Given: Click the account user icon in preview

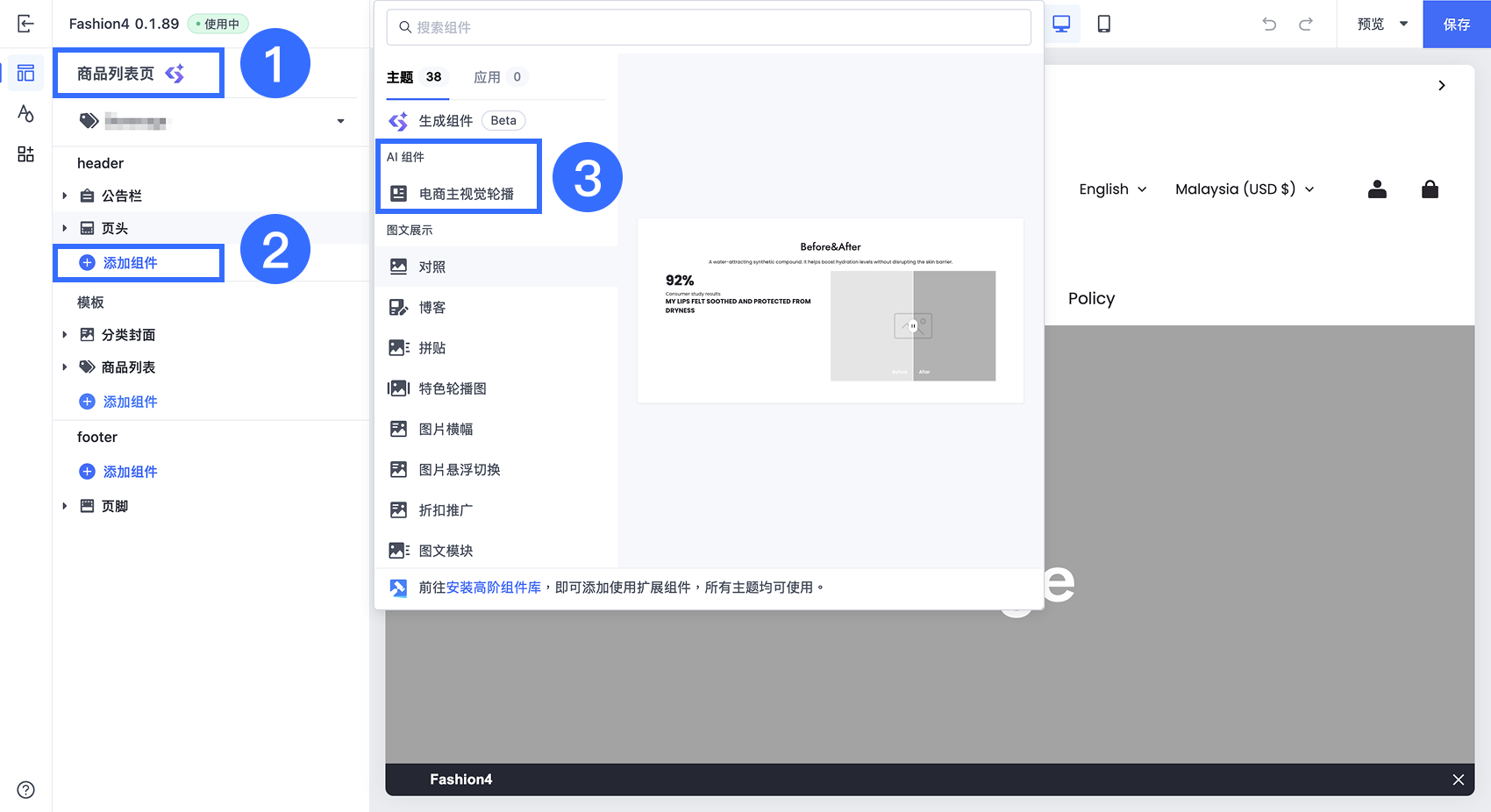Looking at the screenshot, I should pyautogui.click(x=1377, y=189).
